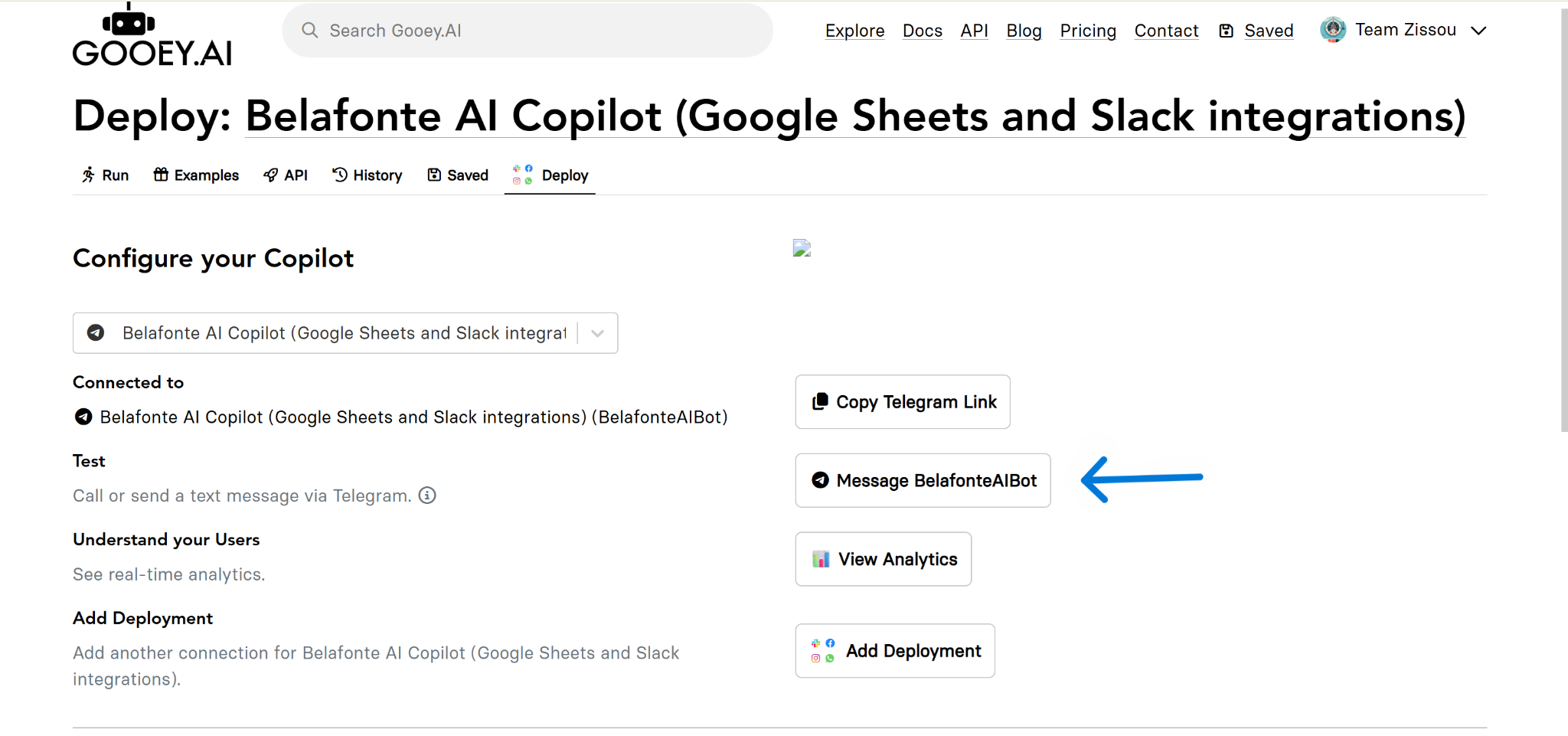This screenshot has height=736, width=1568.
Task: Click the broken image placeholder icon
Action: tap(802, 248)
